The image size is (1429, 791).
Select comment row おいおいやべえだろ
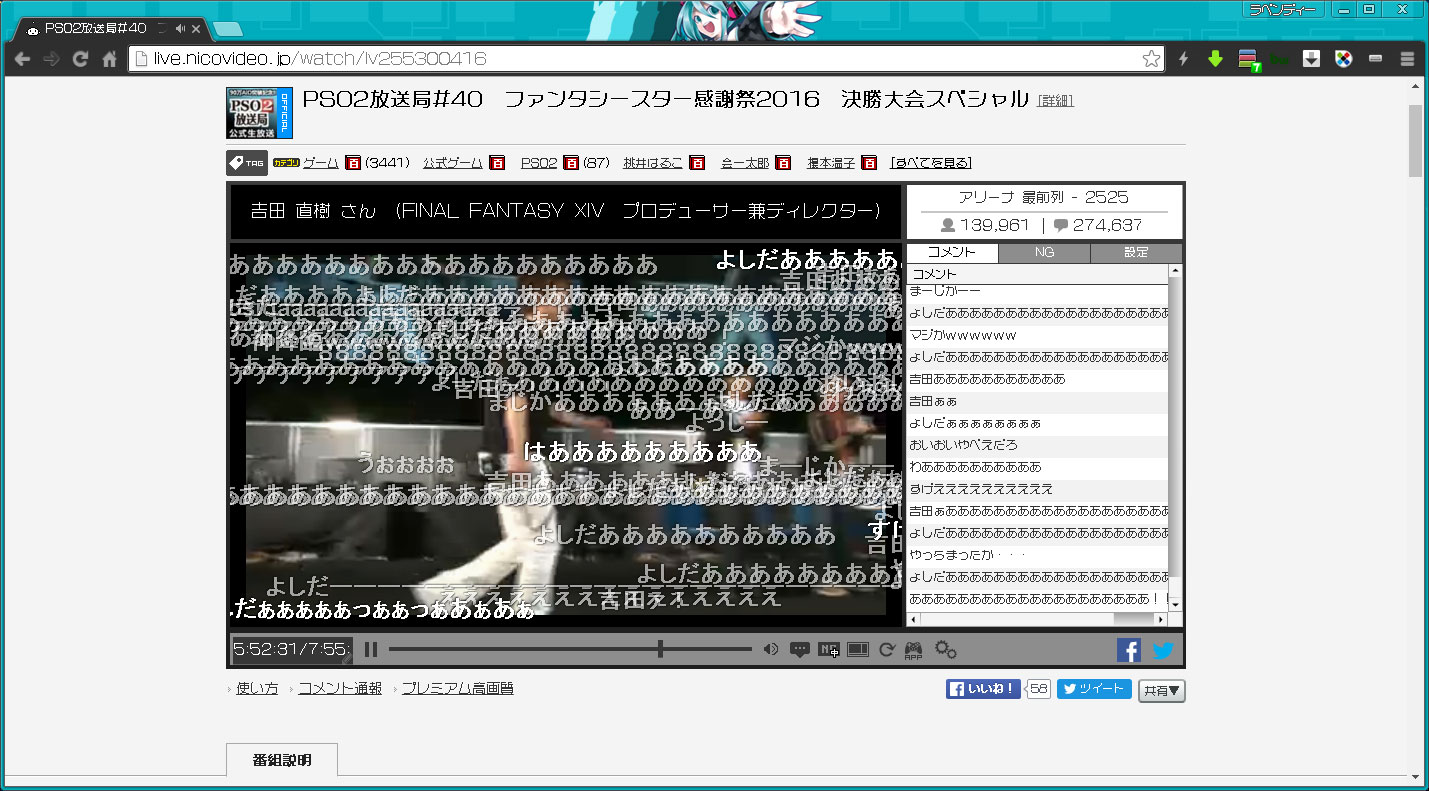point(1037,445)
